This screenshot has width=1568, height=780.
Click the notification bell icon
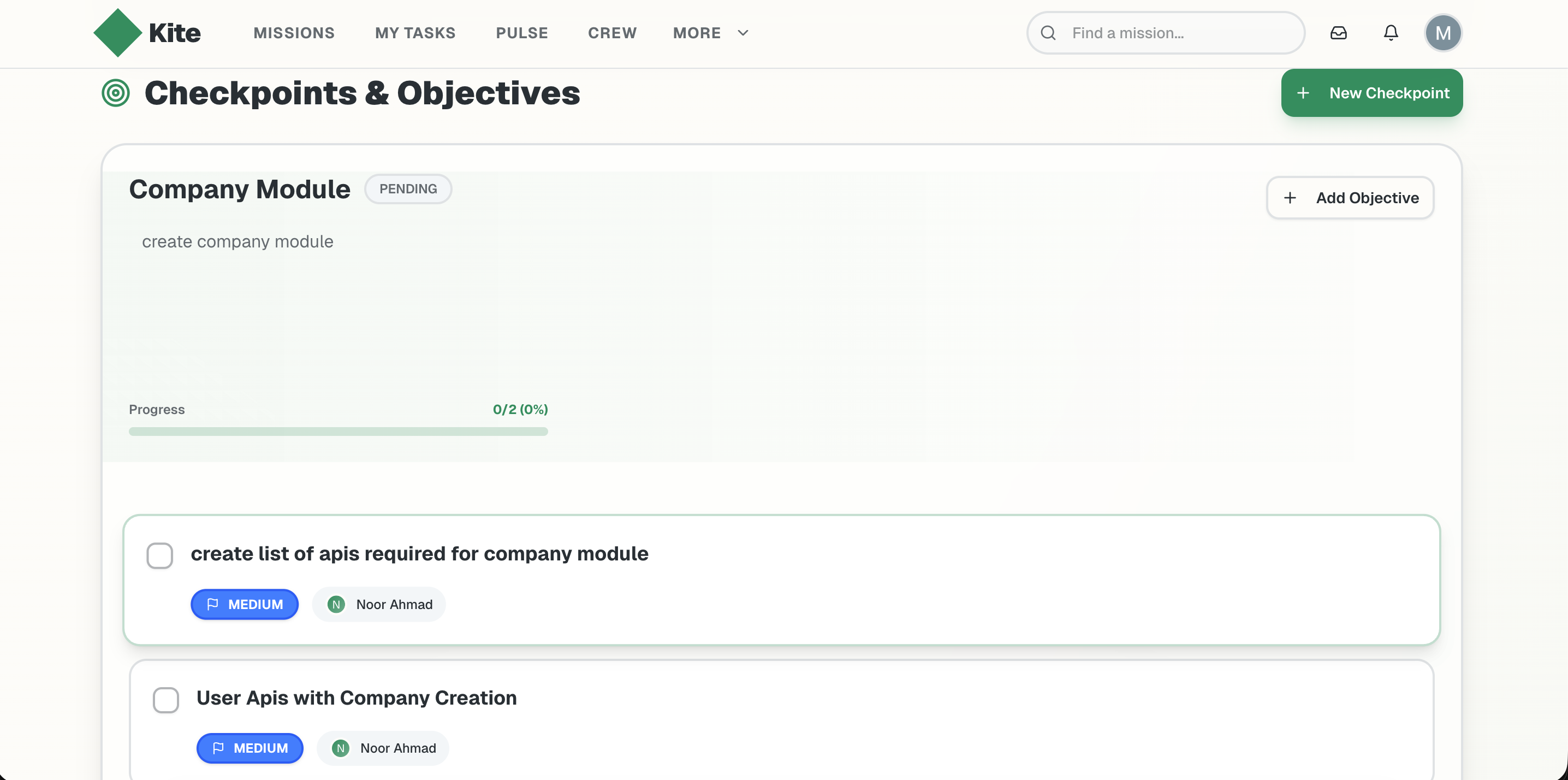tap(1391, 33)
